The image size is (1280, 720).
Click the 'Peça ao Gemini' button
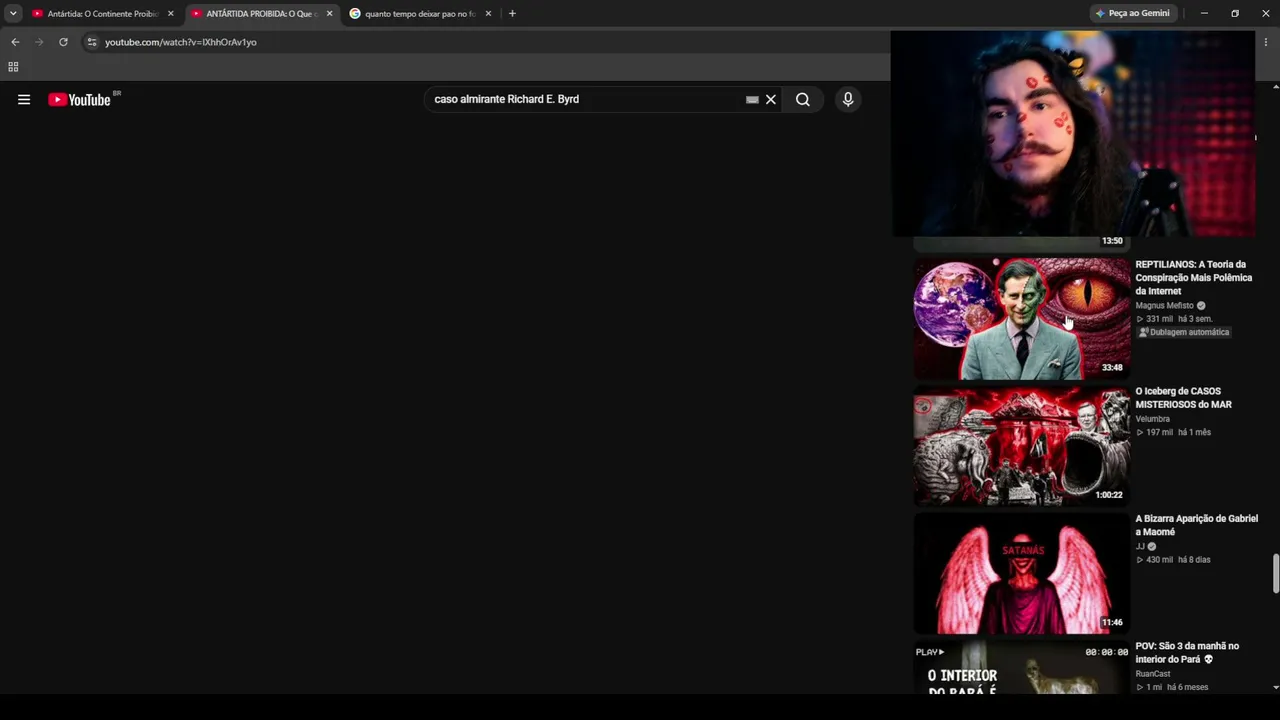coord(1132,14)
